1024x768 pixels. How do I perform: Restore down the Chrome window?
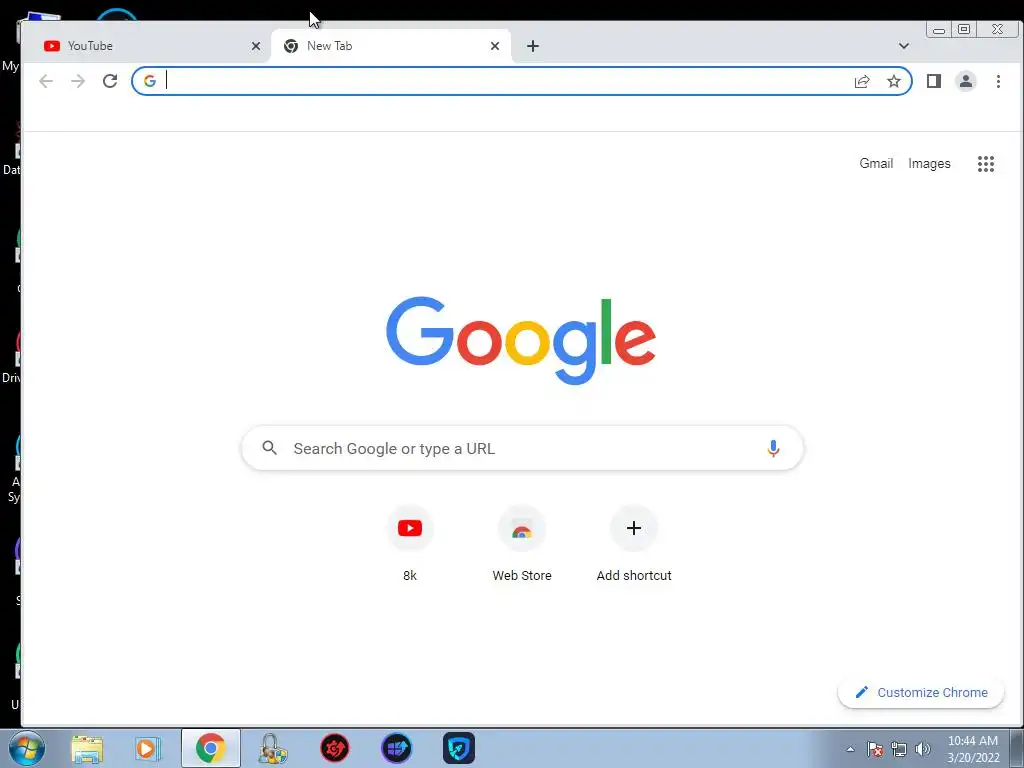coord(964,29)
